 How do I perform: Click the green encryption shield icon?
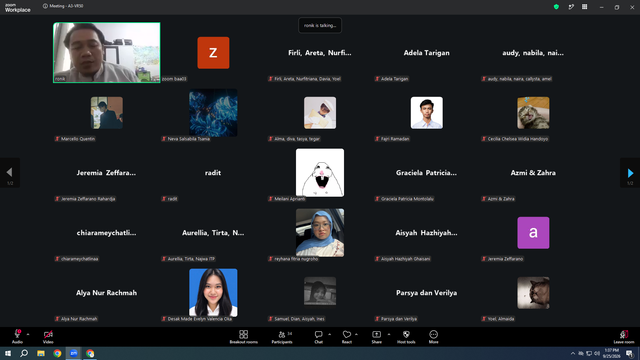point(556,7)
